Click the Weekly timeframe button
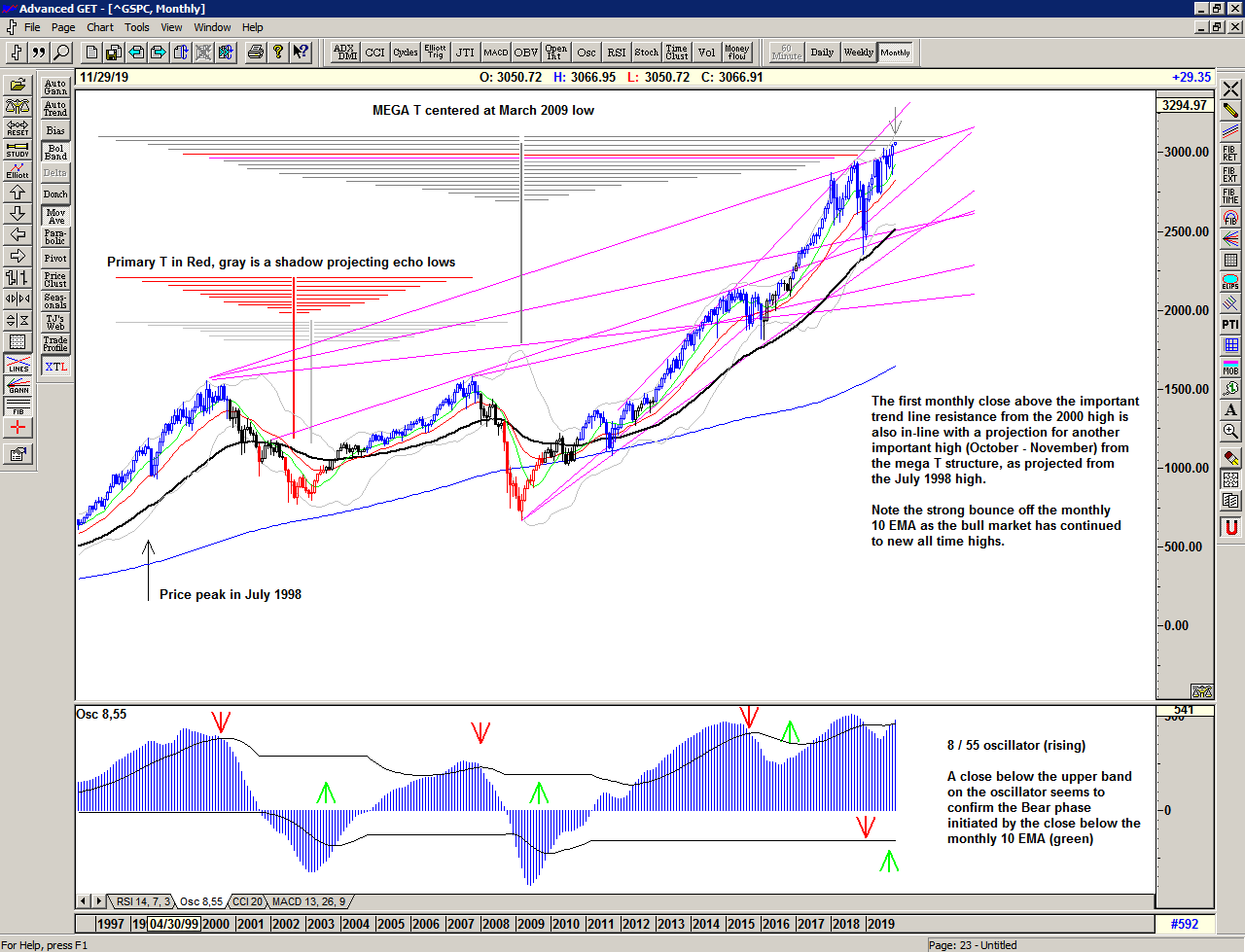 click(858, 53)
